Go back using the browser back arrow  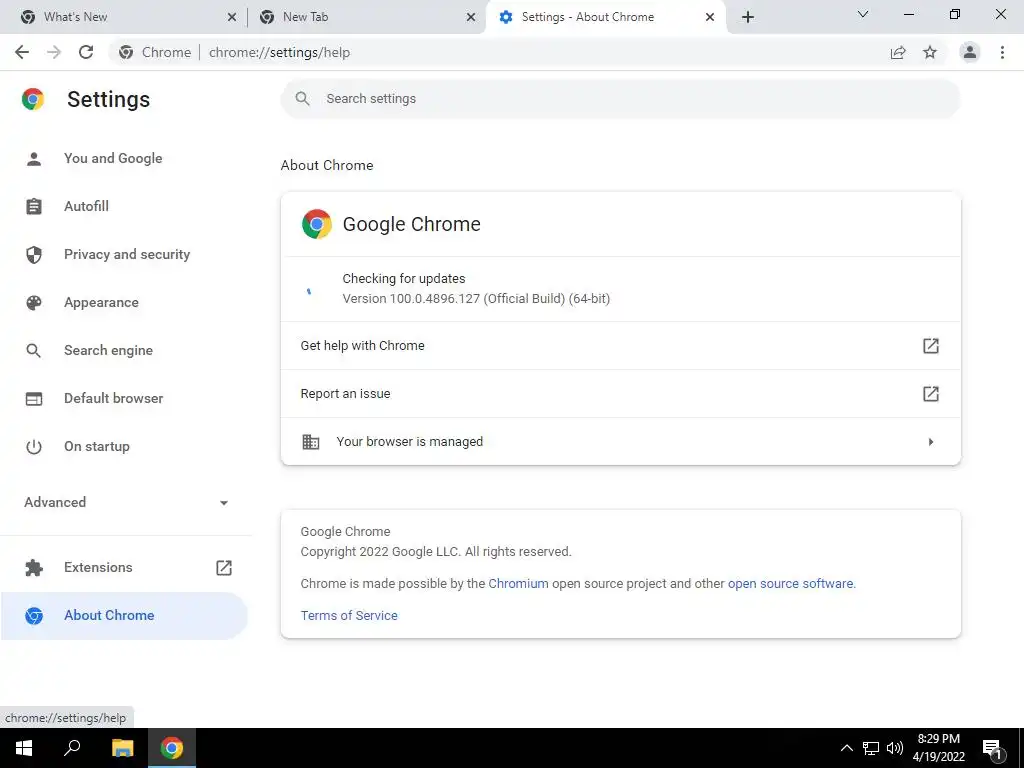tap(22, 52)
